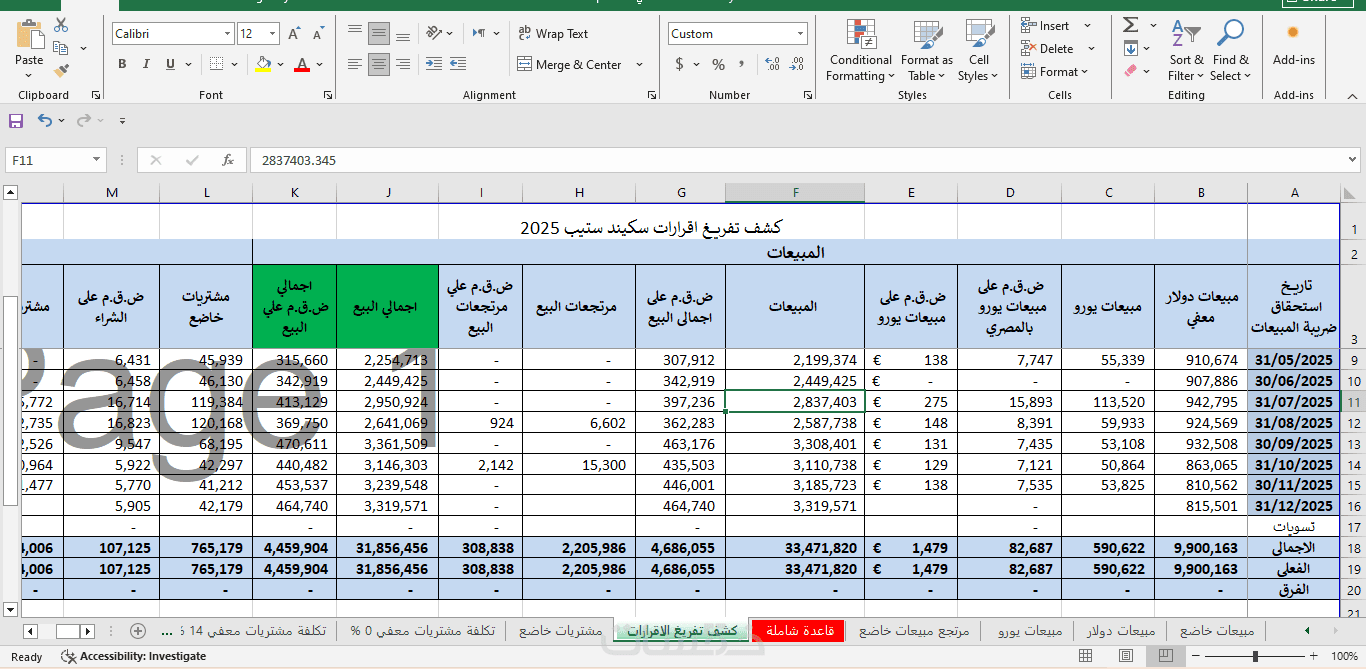The width and height of the screenshot is (1366, 669).
Task: Apply Percent Style format
Action: click(x=718, y=64)
